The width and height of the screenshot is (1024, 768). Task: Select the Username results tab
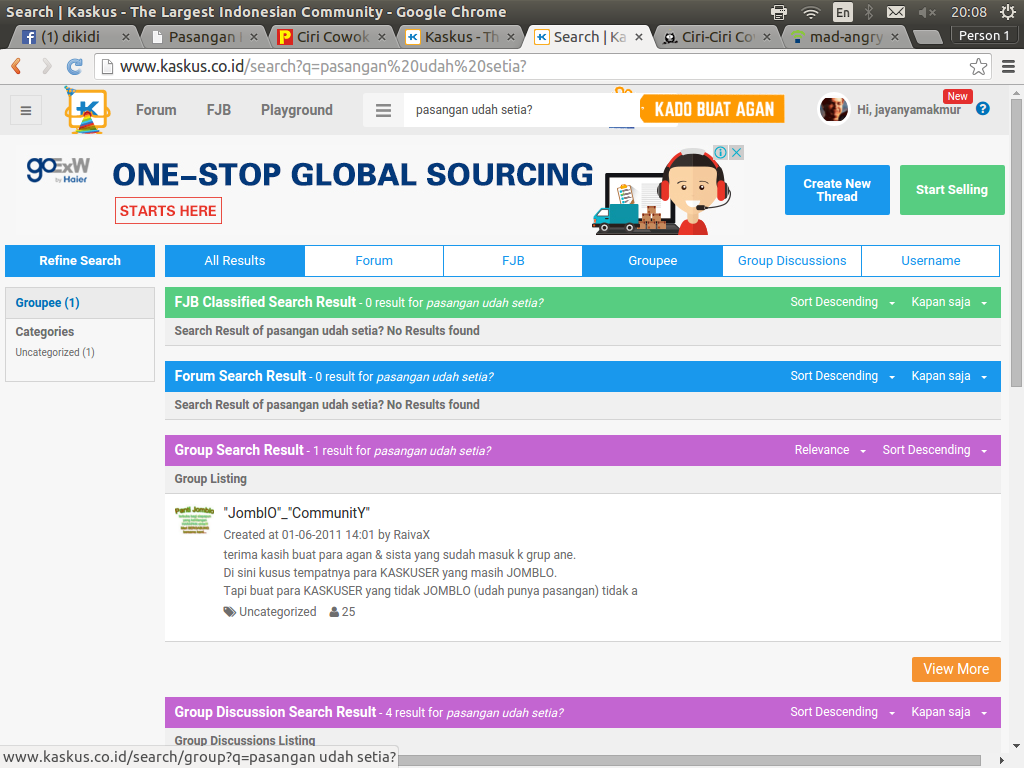pyautogui.click(x=931, y=261)
